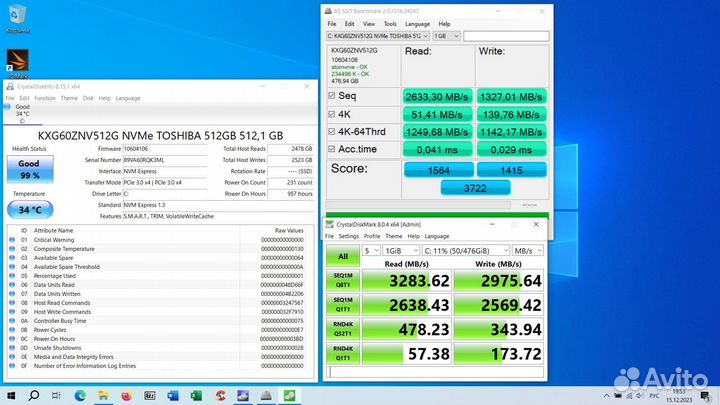Toggle the Seq test checkbox

click(332, 96)
